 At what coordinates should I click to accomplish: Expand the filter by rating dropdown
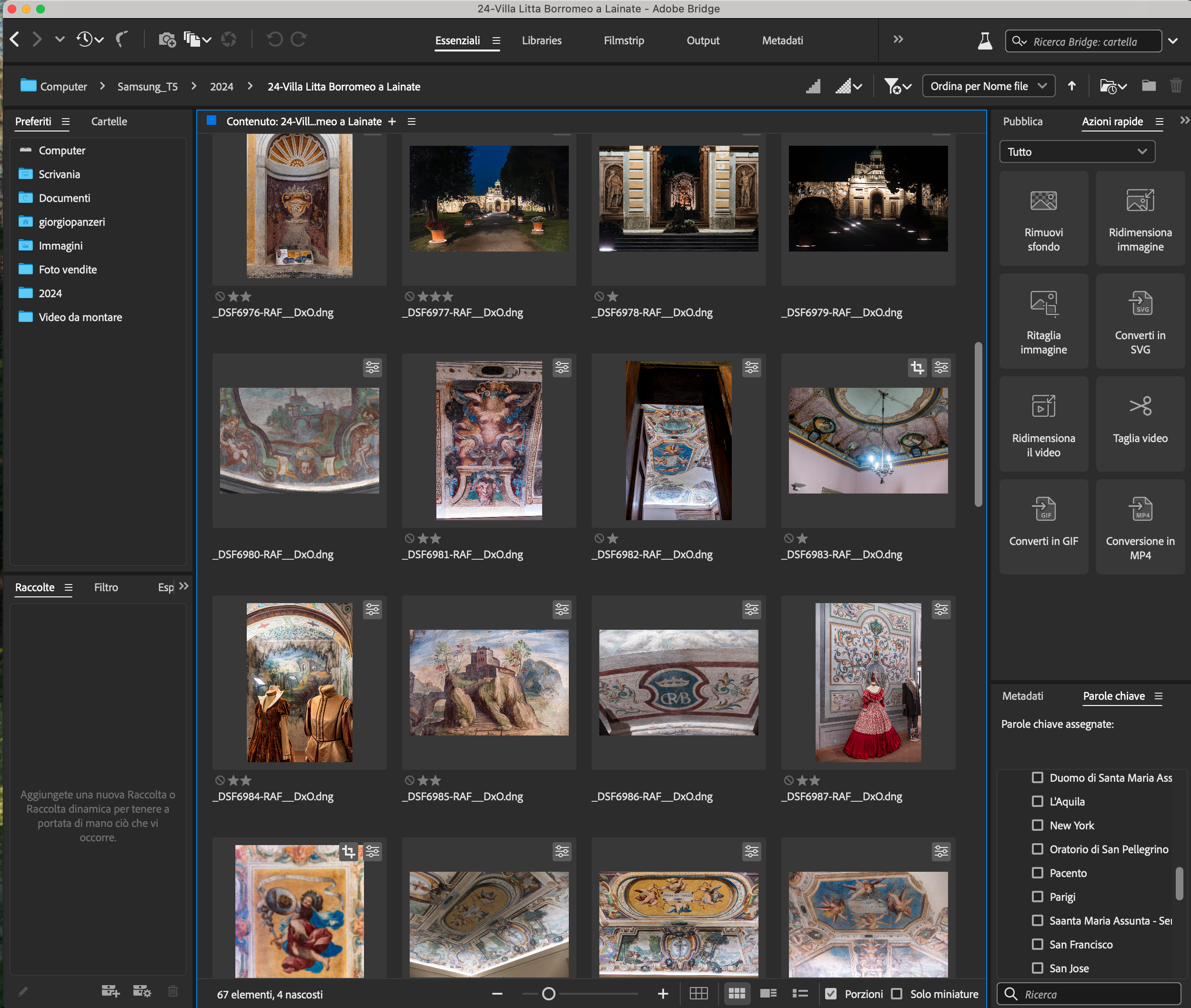[x=897, y=86]
